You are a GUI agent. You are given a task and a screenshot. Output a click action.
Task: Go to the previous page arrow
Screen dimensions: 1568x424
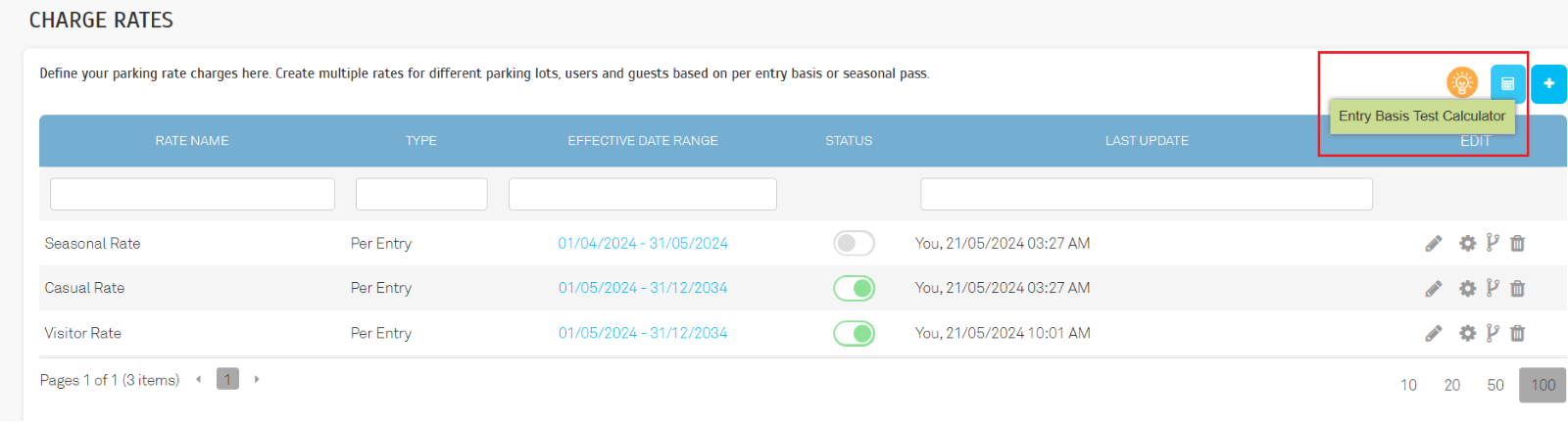199,379
